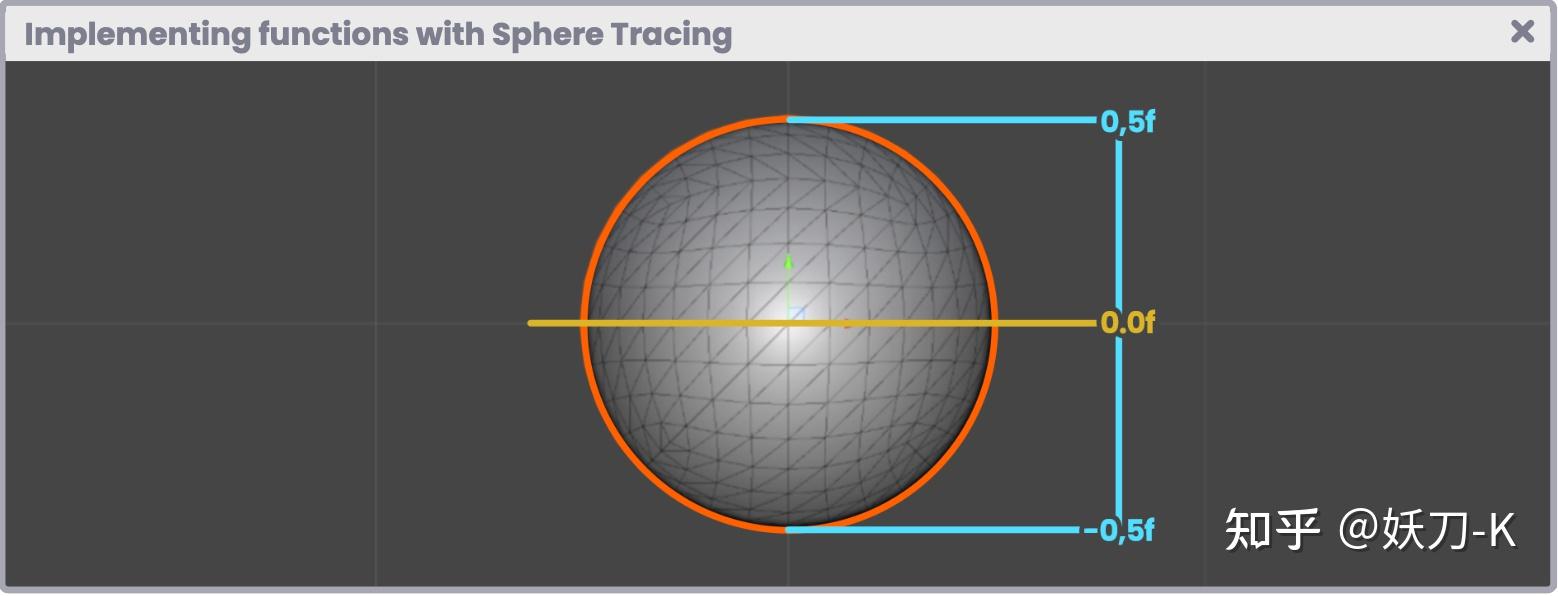Click the yellow line's left endpoint
The height and width of the screenshot is (596, 1558).
(530, 322)
